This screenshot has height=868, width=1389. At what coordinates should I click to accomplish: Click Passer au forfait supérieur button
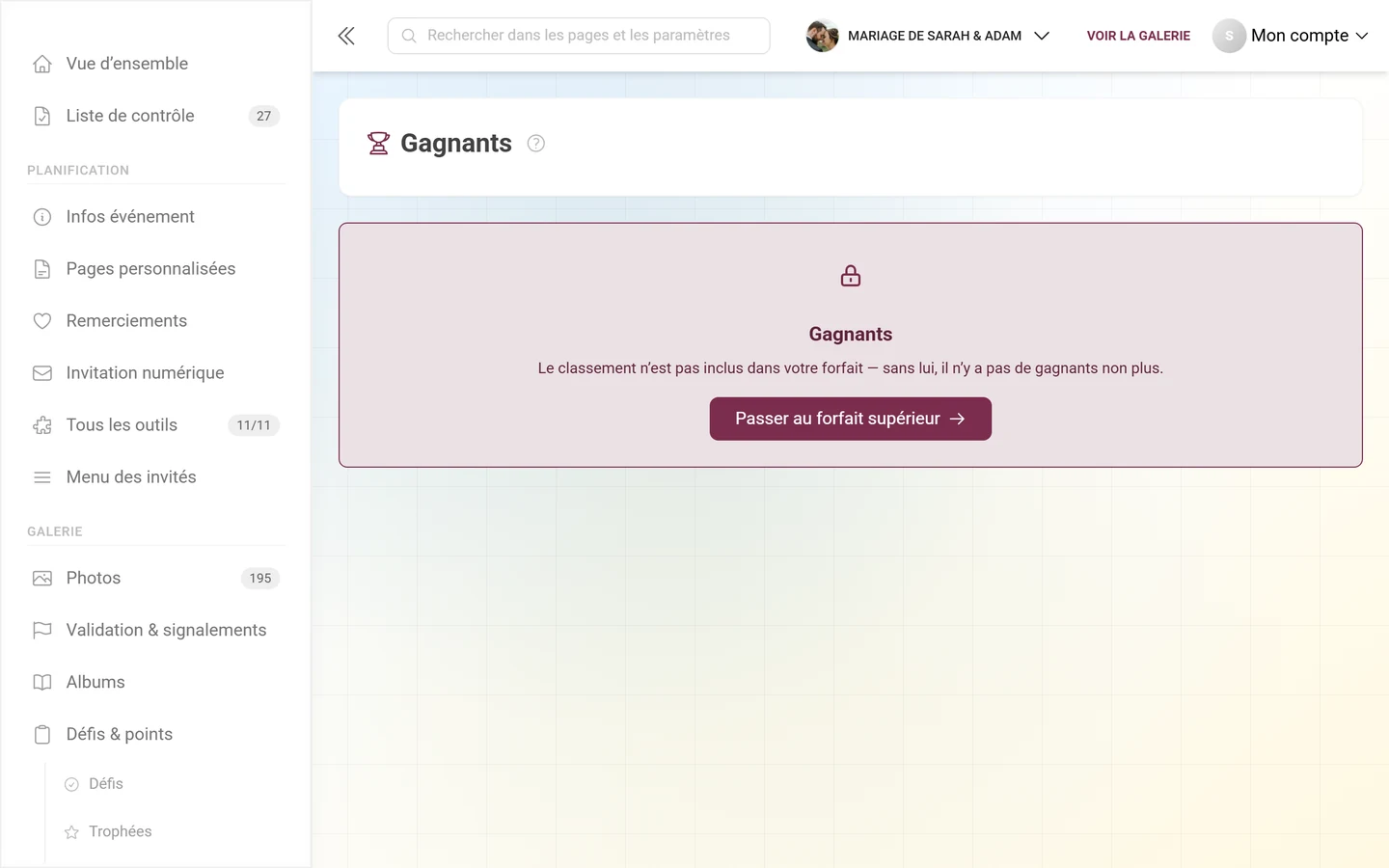[x=851, y=419]
